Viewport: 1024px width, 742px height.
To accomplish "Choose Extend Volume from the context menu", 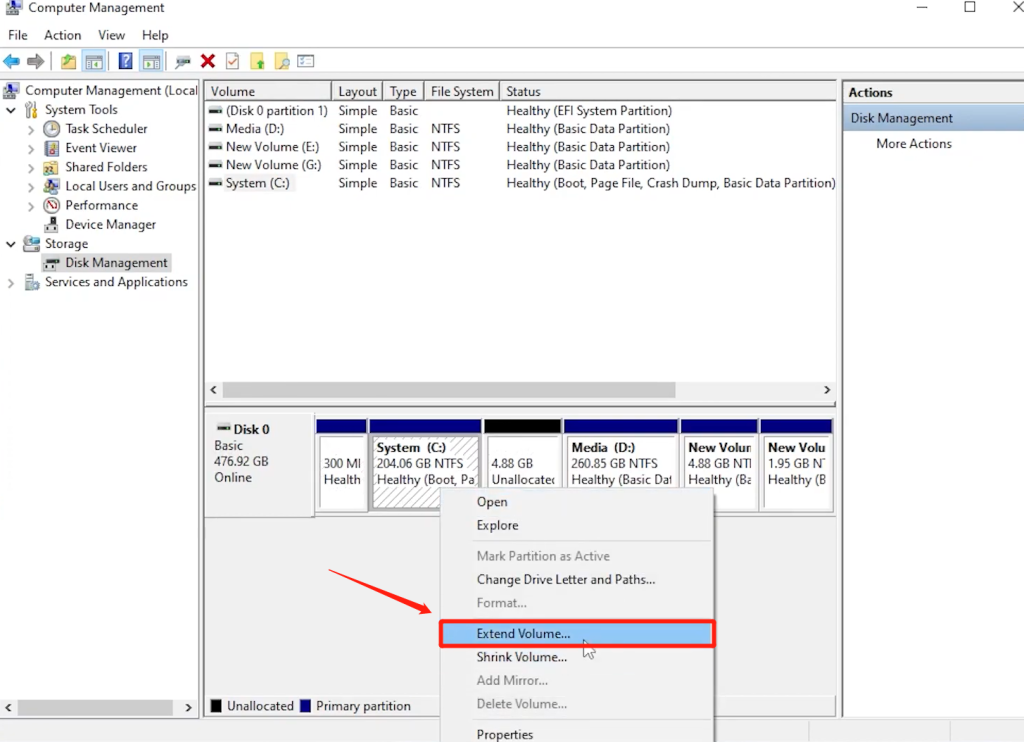I will 524,633.
